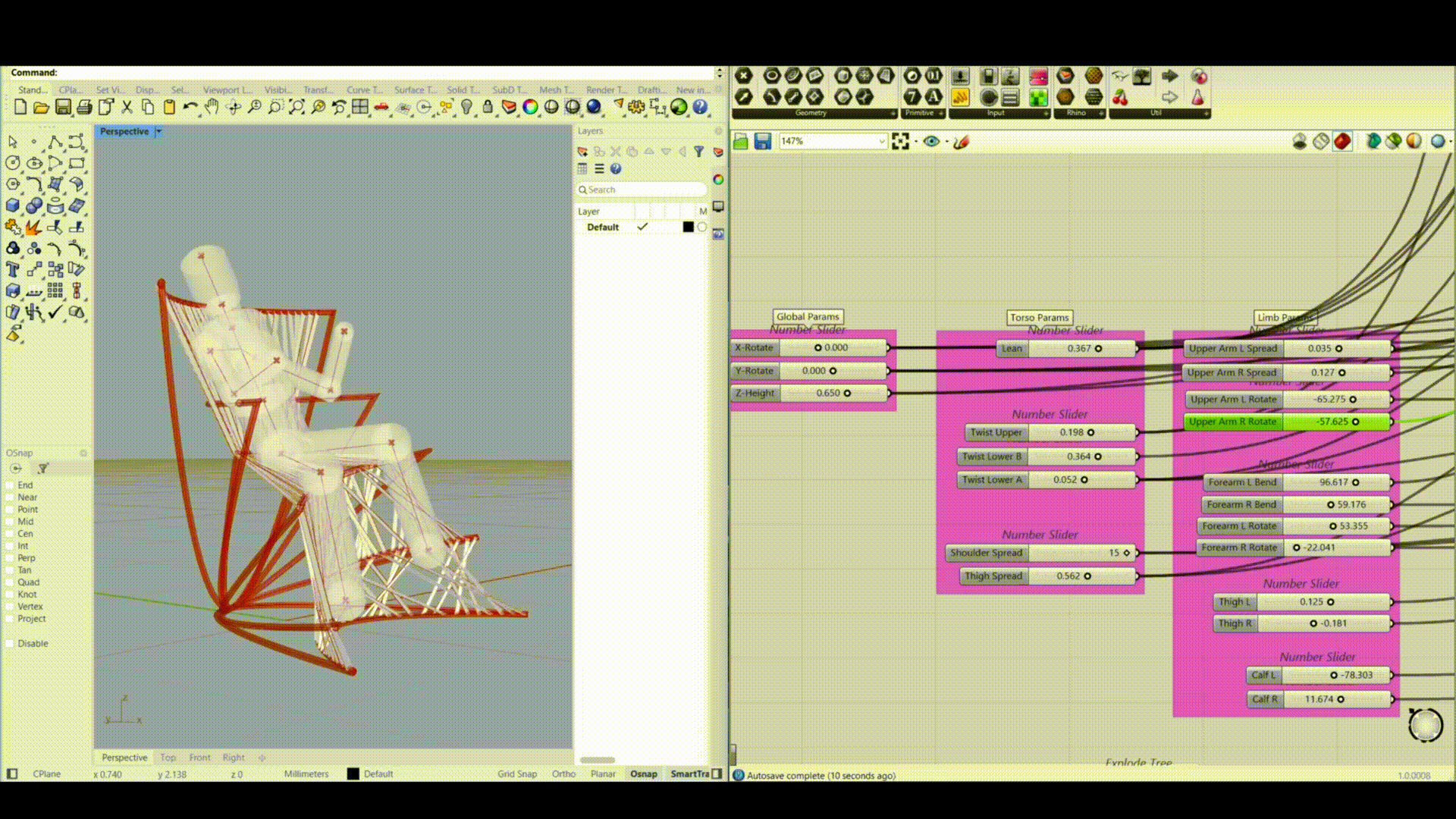
Task: Save the Rhino model with the floppy icon
Action: click(x=63, y=107)
